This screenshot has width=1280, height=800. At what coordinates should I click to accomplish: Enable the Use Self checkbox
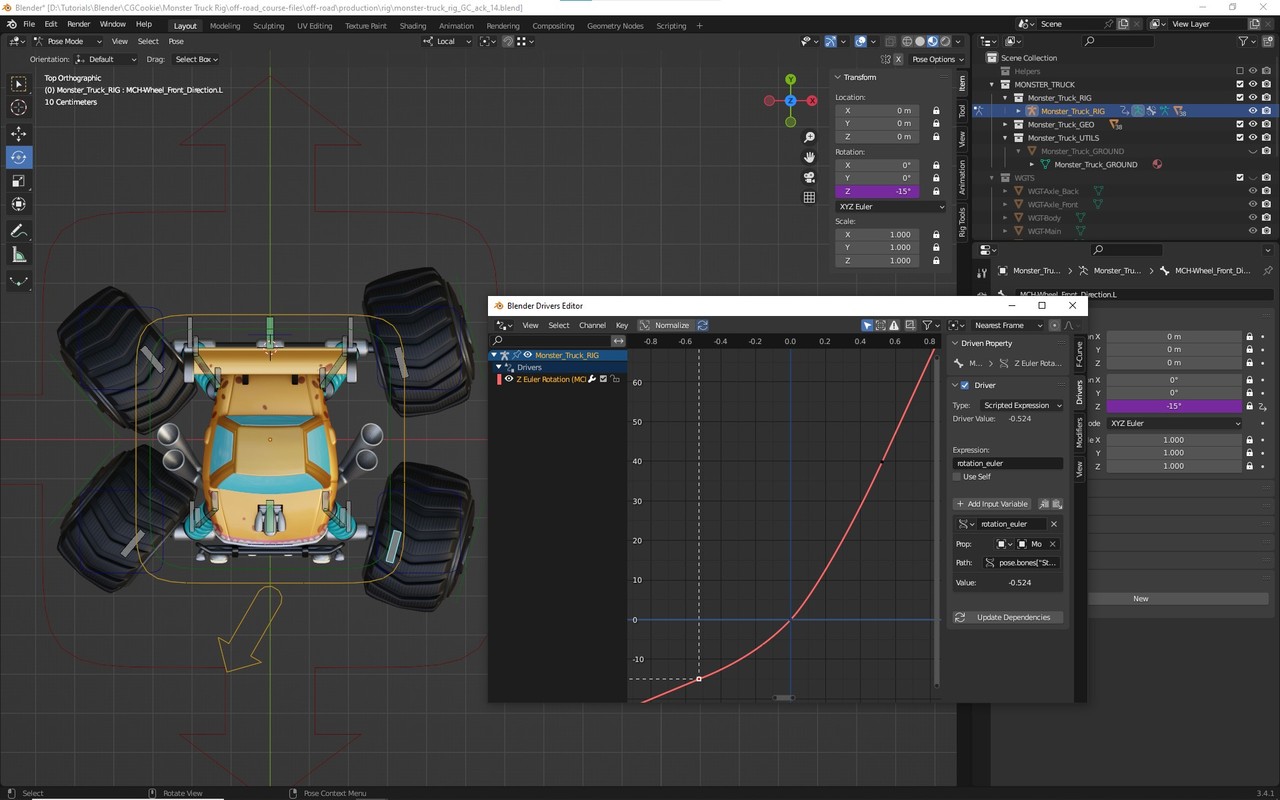click(957, 477)
